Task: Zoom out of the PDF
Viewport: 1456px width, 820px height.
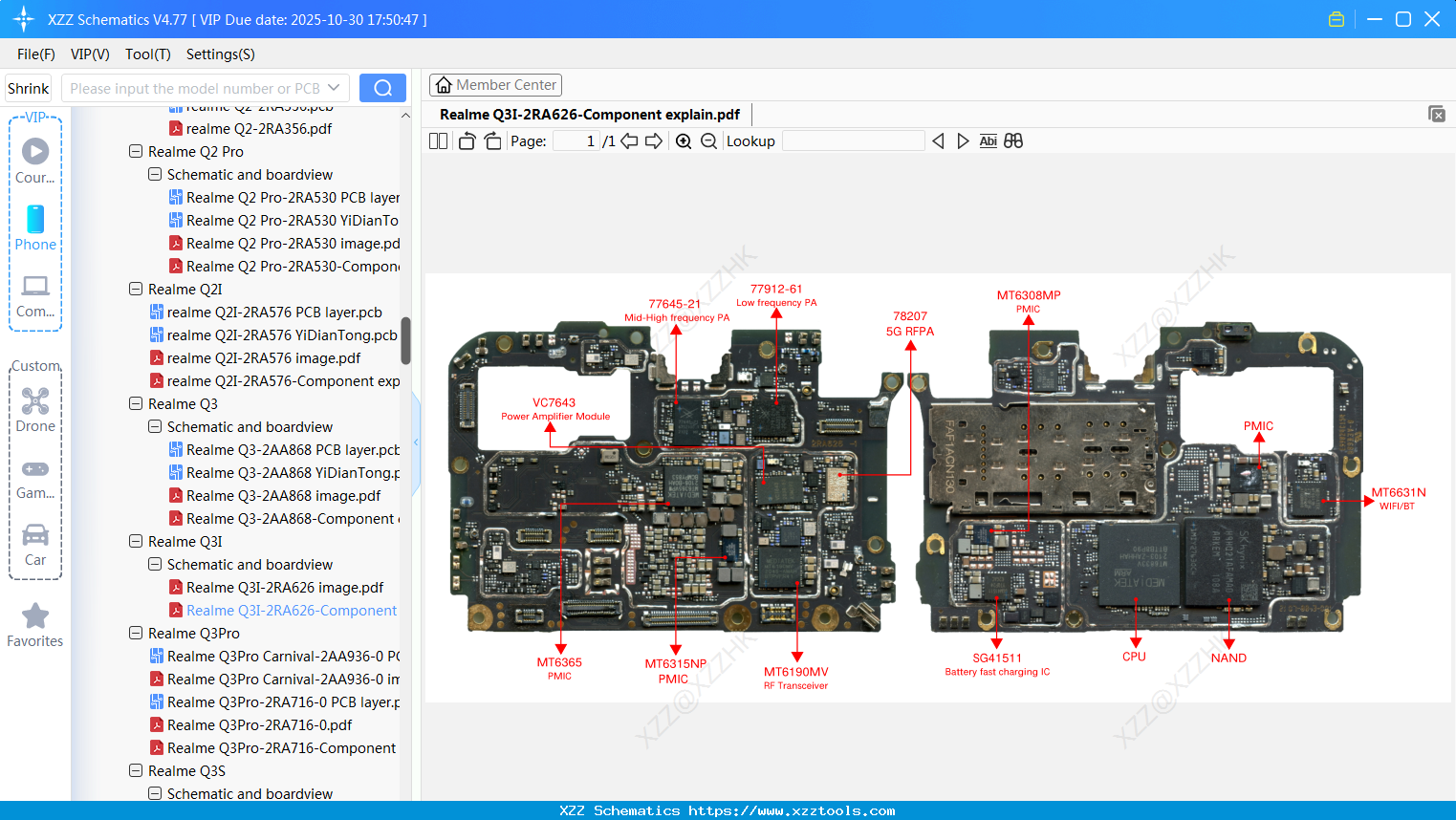Action: [x=708, y=140]
